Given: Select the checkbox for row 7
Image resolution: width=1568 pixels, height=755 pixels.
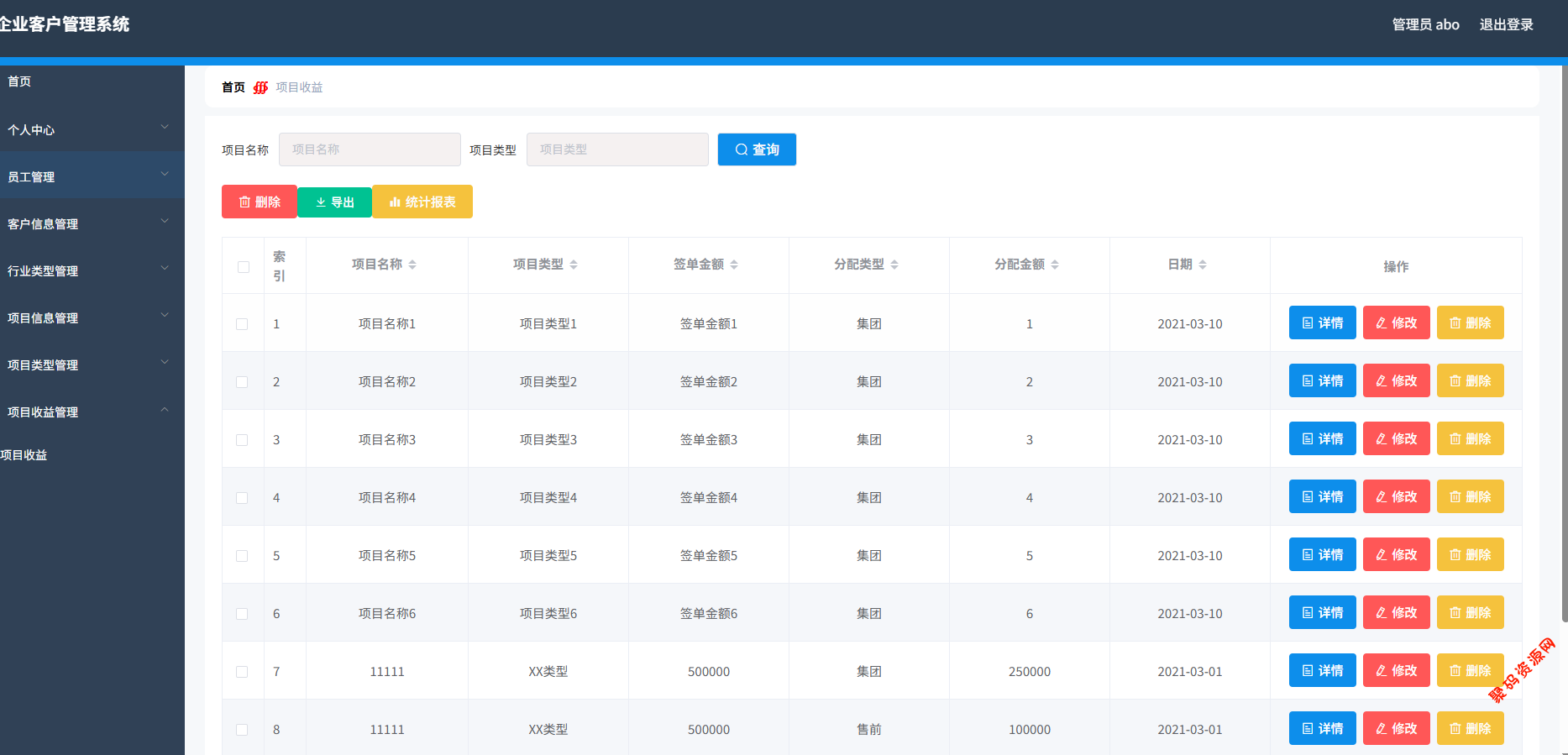Looking at the screenshot, I should click(242, 672).
